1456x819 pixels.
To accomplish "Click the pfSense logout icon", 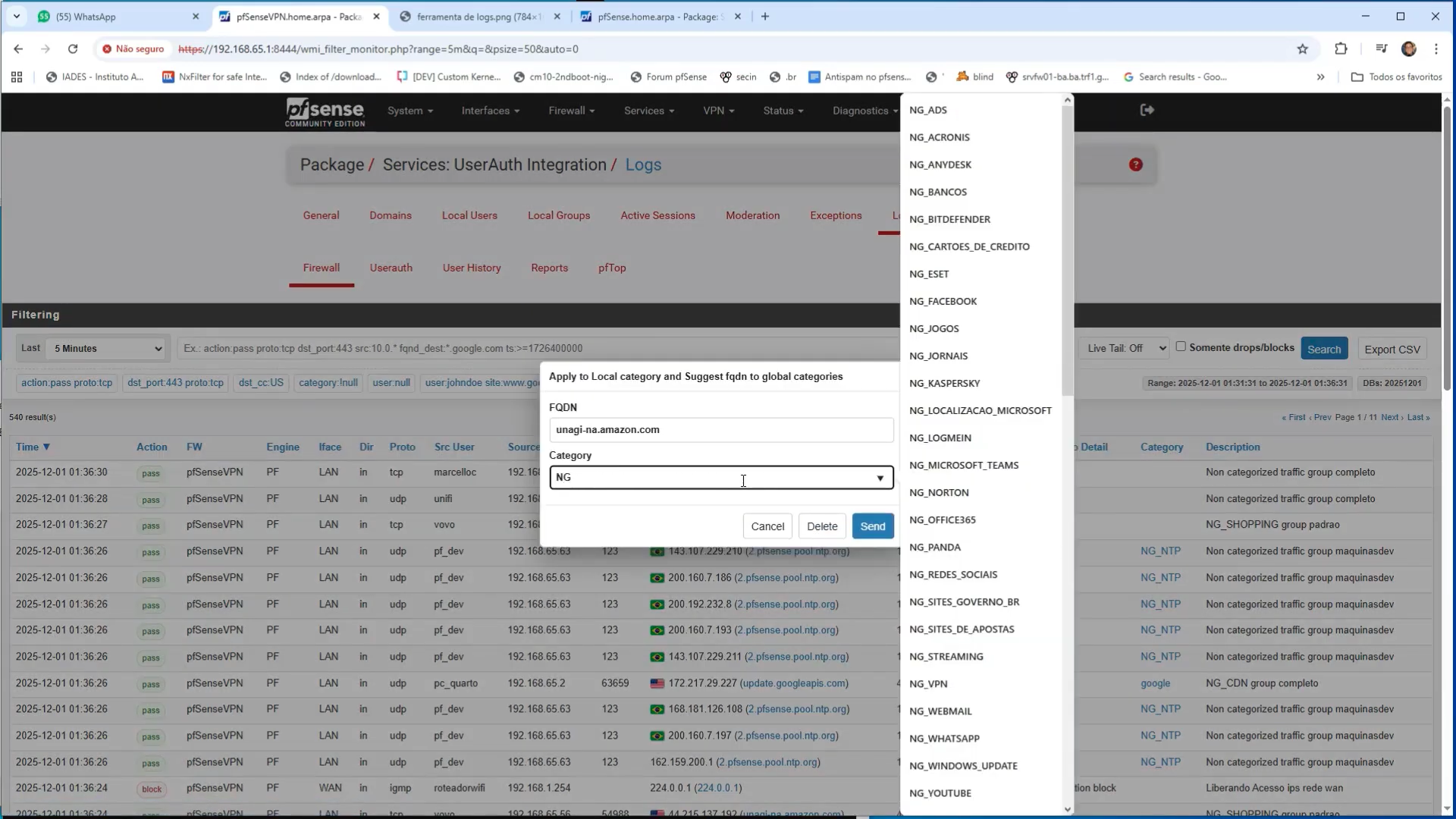I will (x=1147, y=110).
